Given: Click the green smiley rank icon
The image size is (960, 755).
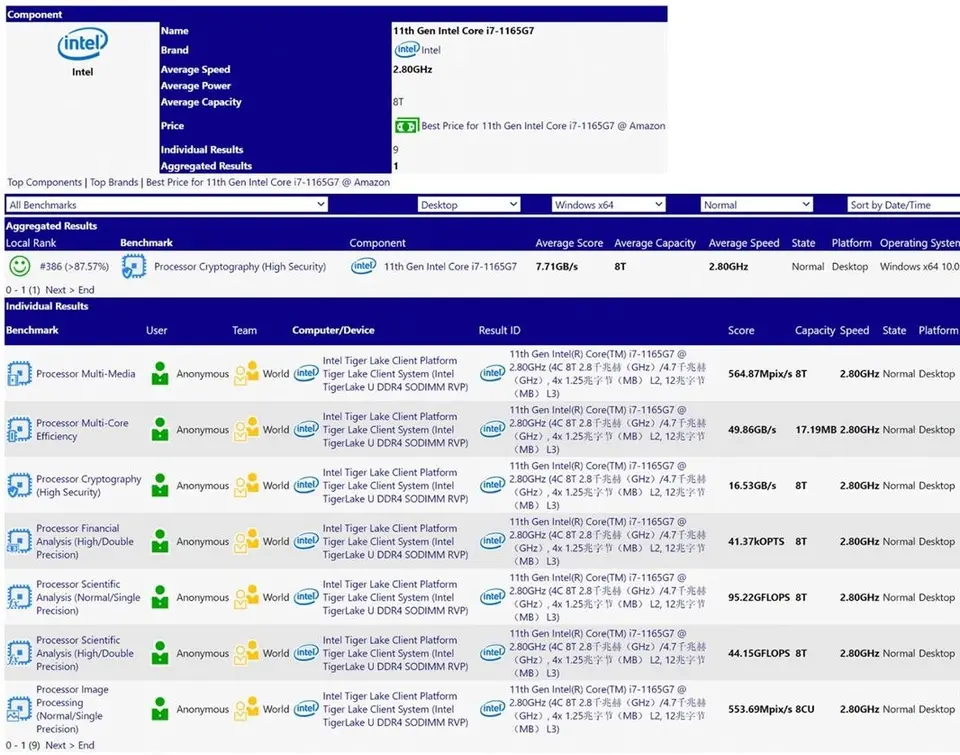Looking at the screenshot, I should pyautogui.click(x=19, y=267).
